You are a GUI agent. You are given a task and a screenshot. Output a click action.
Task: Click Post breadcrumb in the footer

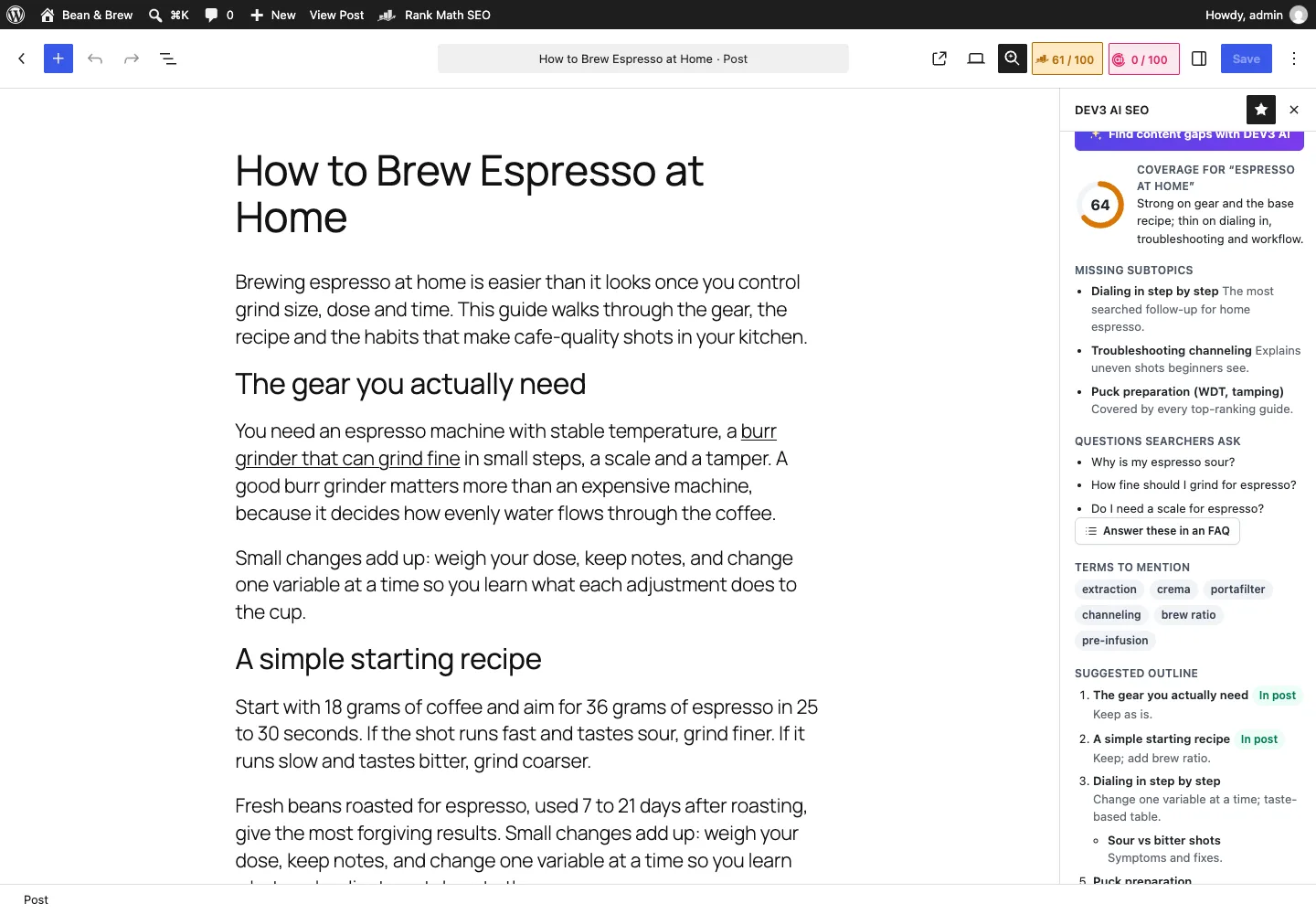click(x=36, y=899)
